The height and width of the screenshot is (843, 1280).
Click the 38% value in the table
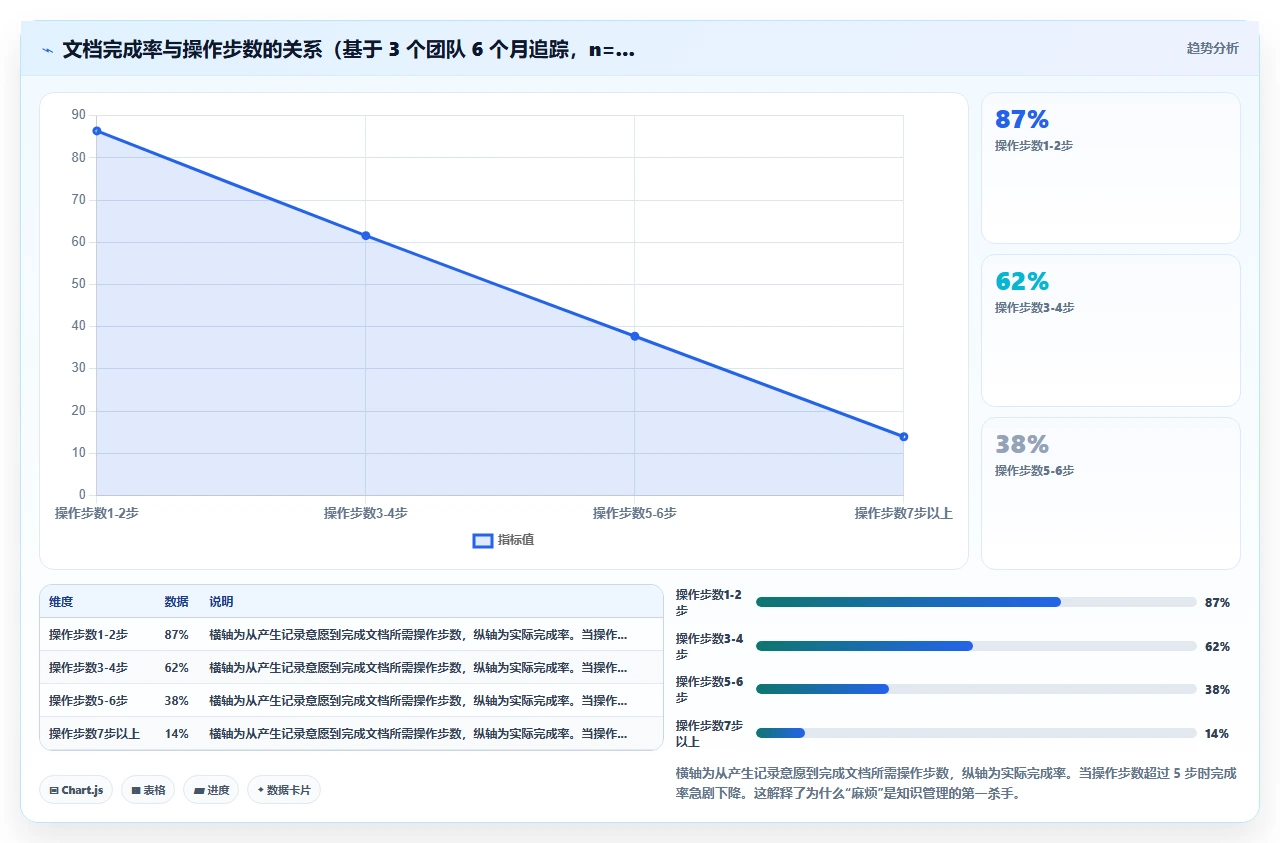[x=176, y=701]
